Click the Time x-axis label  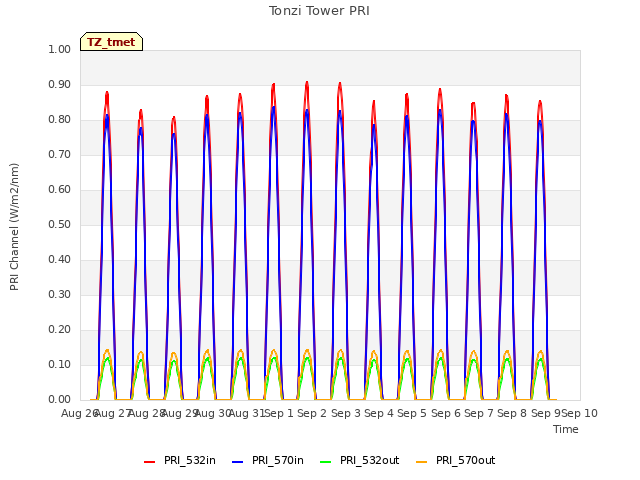point(566,429)
